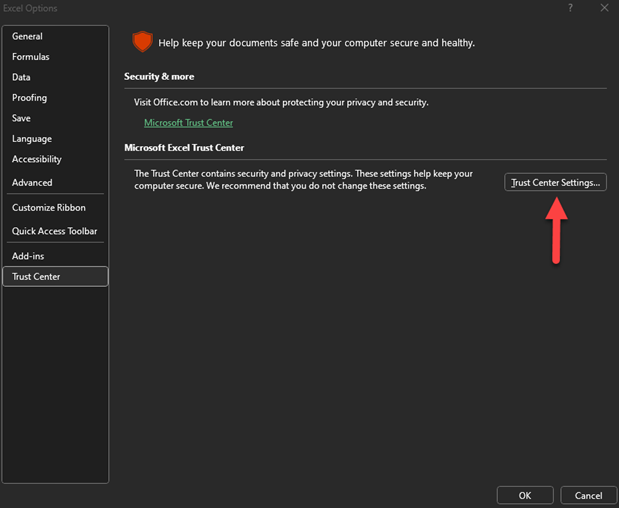Select Formulas in the sidebar
619x508 pixels.
tap(30, 57)
